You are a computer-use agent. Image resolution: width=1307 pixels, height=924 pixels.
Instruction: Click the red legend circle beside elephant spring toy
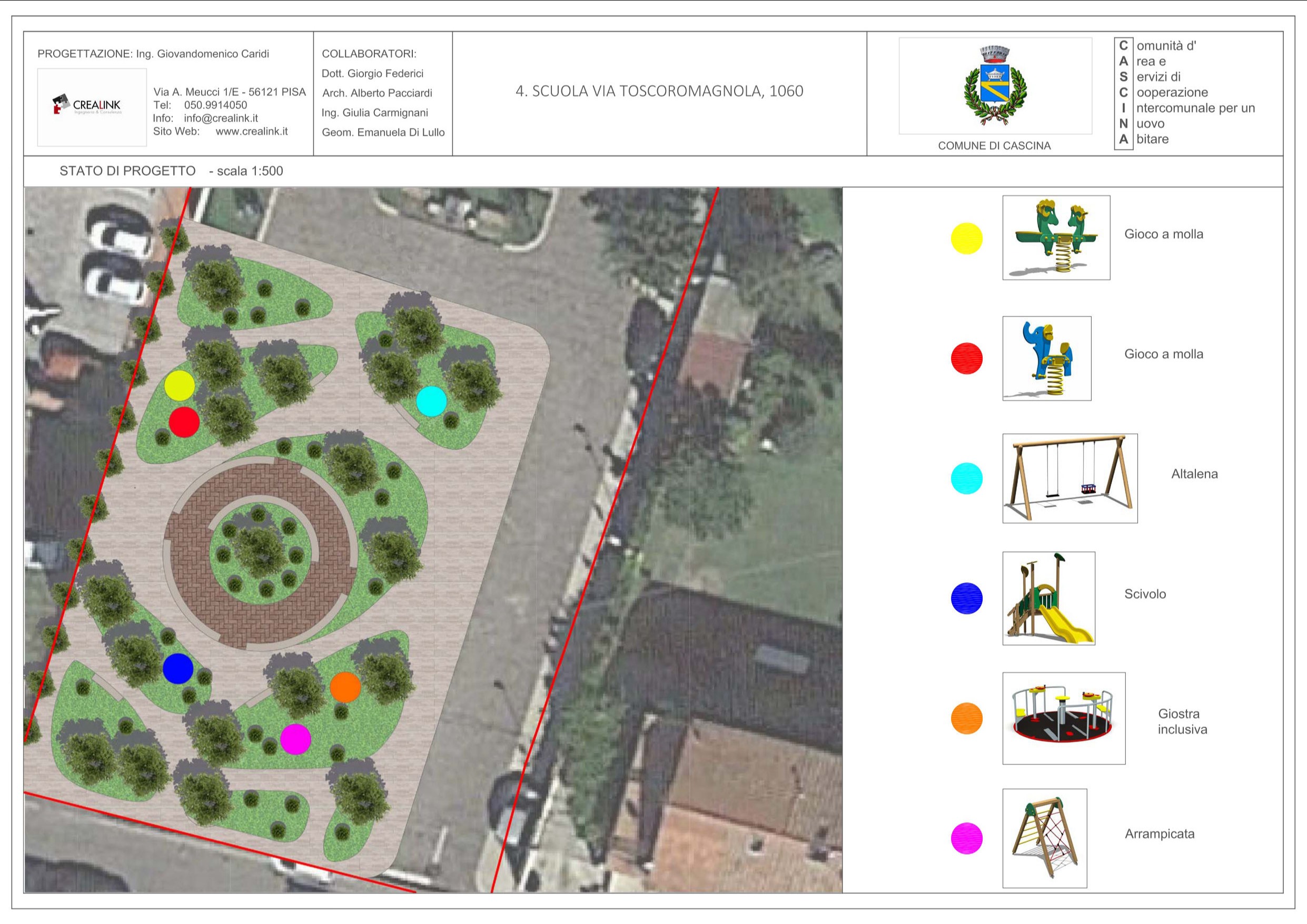(x=967, y=358)
